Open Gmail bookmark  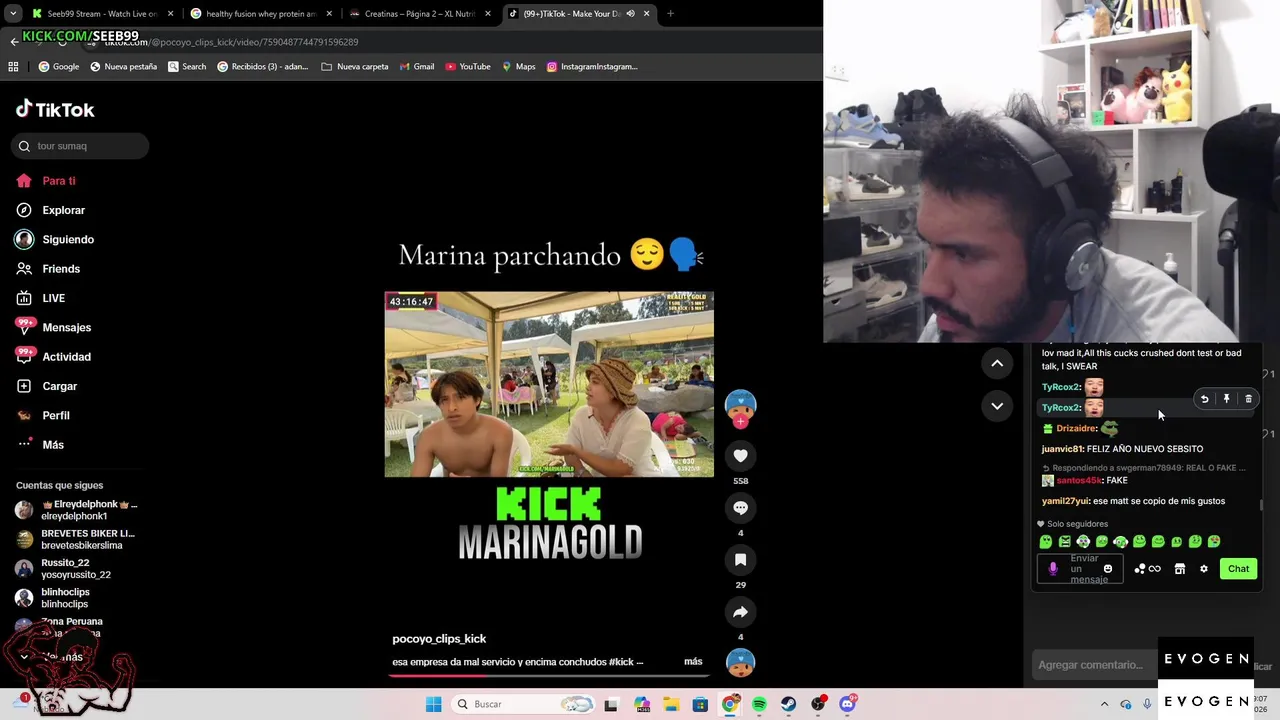(x=417, y=67)
